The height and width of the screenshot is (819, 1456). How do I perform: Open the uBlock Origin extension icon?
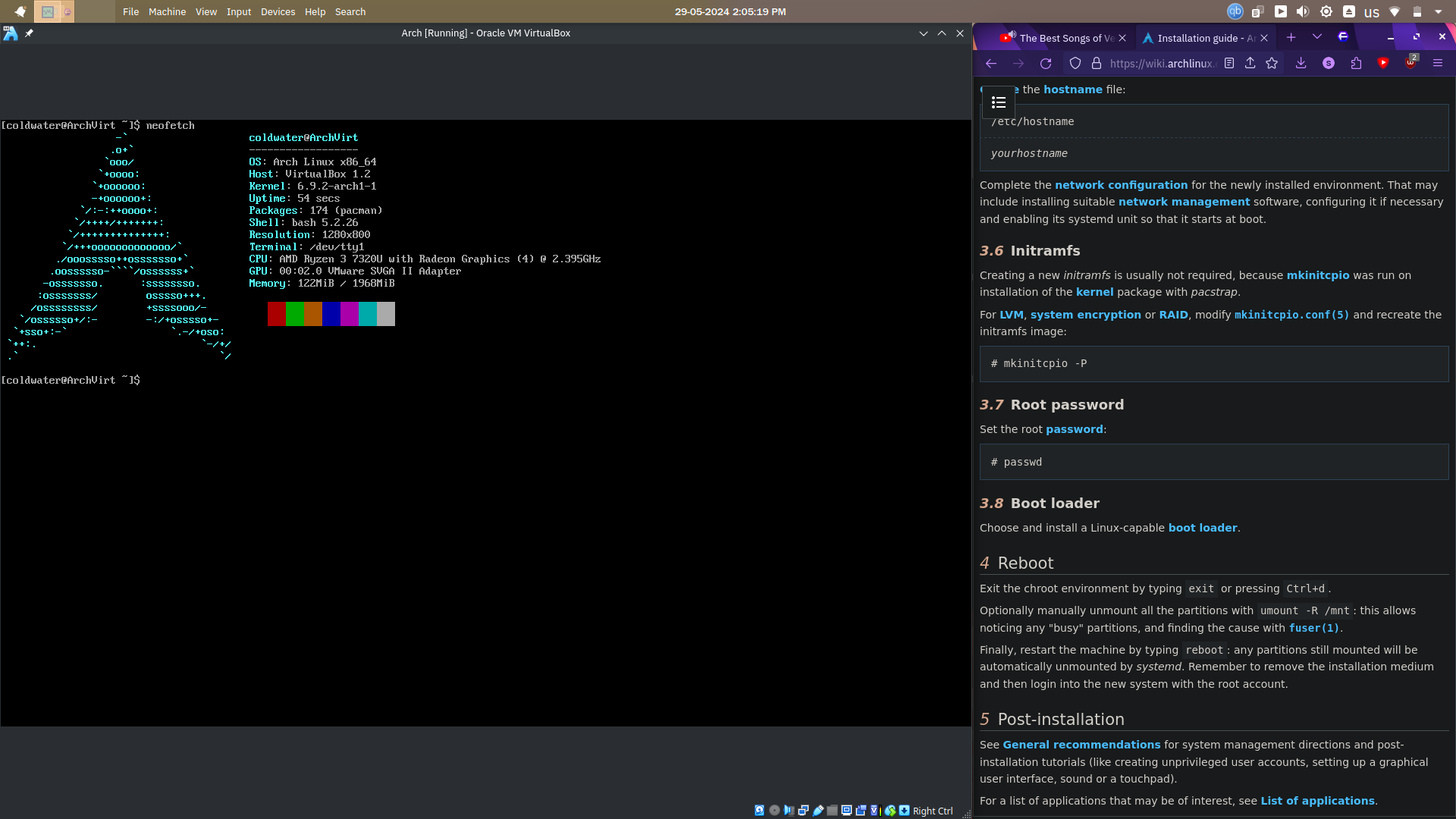[x=1410, y=63]
